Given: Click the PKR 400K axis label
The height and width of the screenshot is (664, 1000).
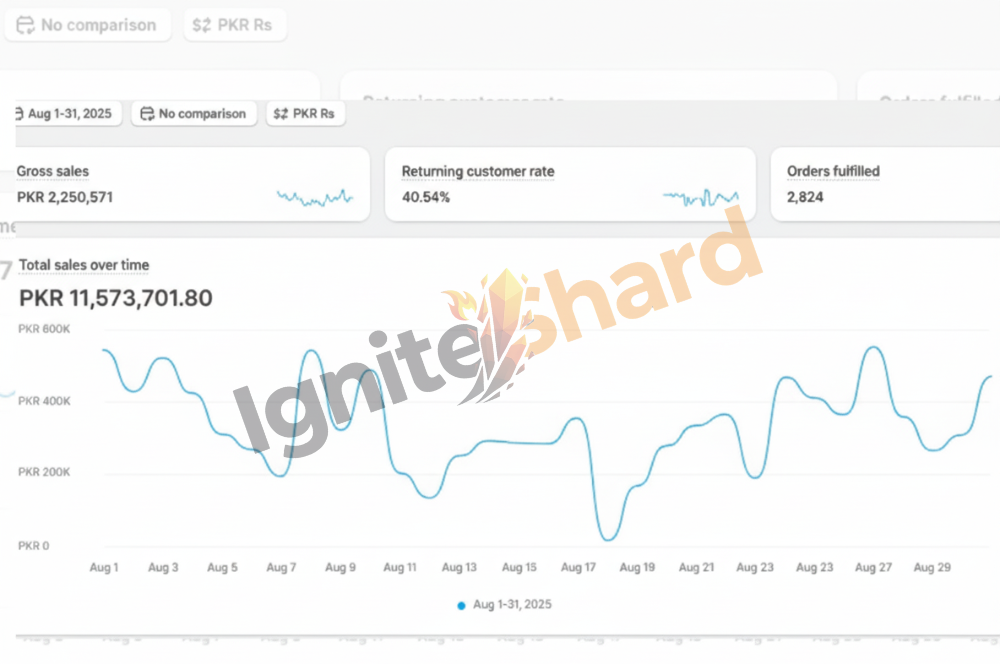Looking at the screenshot, I should click(x=44, y=401).
